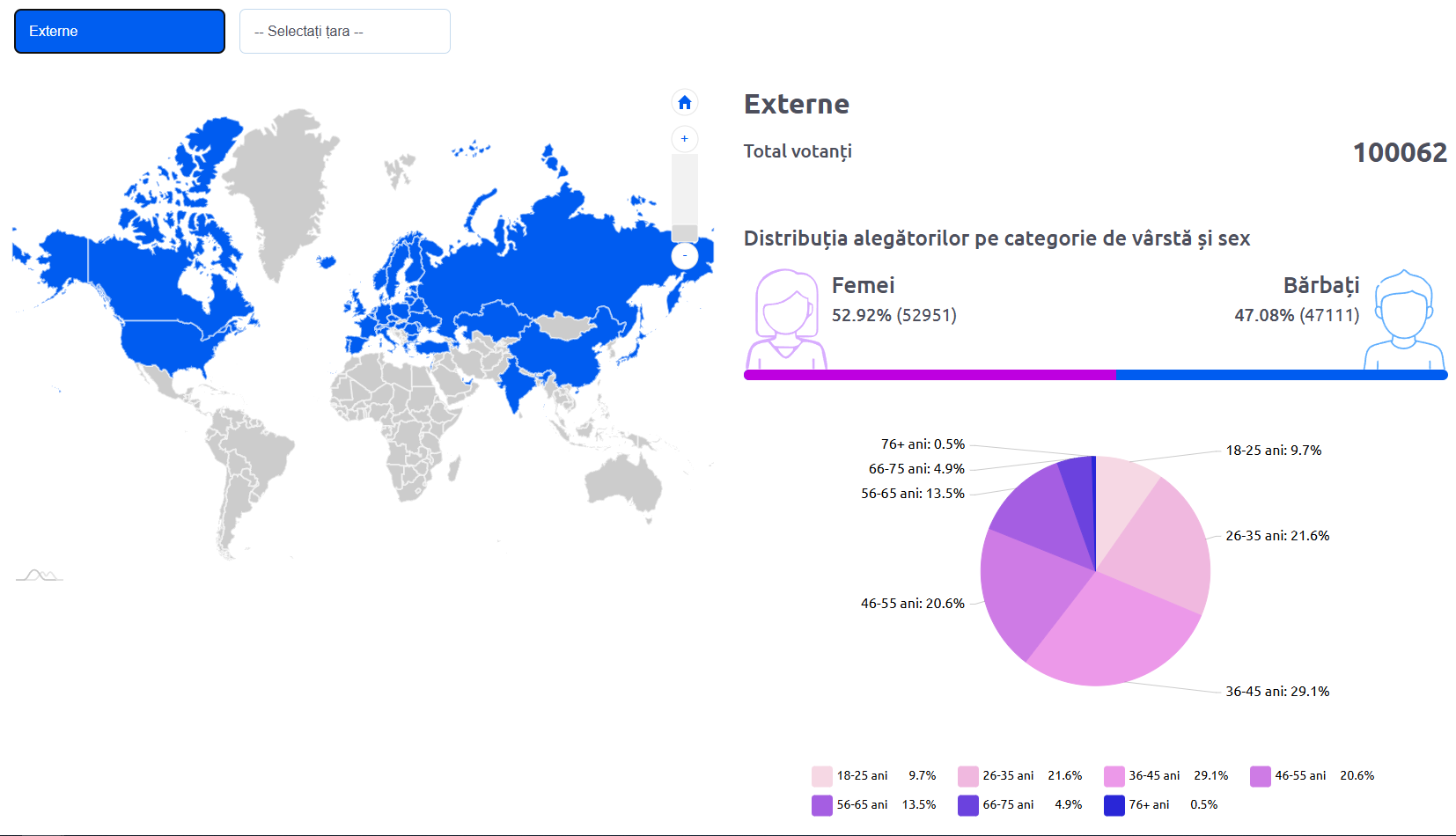Click Greenland on the world map
This screenshot has height=836, width=1456.
pos(286,189)
